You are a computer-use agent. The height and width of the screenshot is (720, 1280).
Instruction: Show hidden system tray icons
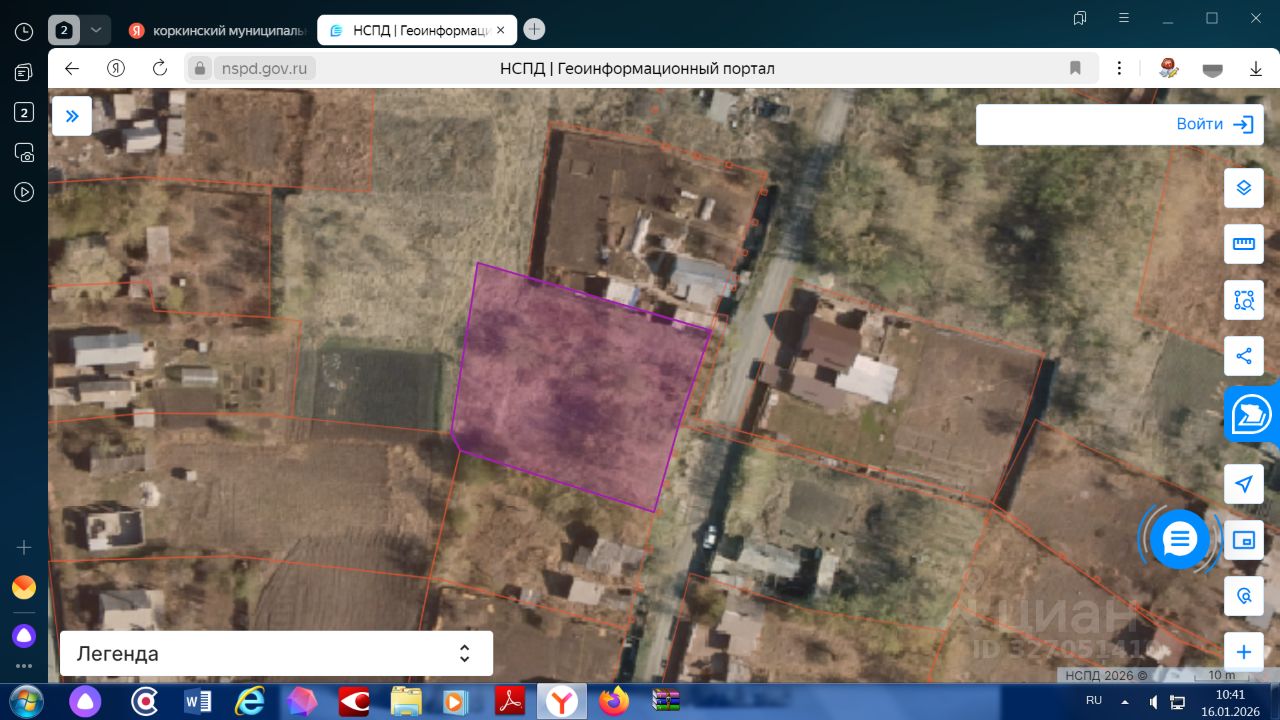1126,701
